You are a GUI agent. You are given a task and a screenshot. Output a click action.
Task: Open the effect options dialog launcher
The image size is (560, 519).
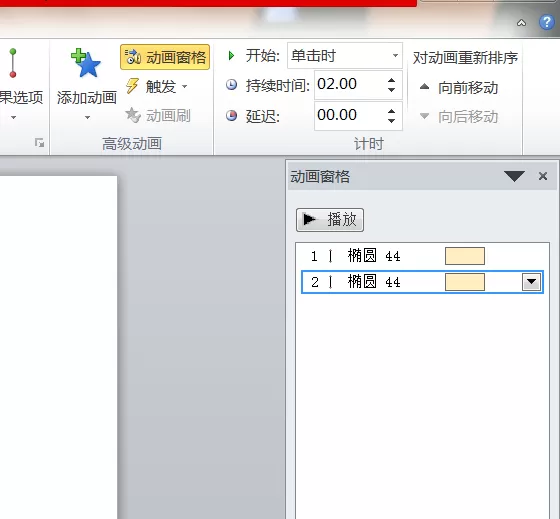[x=39, y=143]
